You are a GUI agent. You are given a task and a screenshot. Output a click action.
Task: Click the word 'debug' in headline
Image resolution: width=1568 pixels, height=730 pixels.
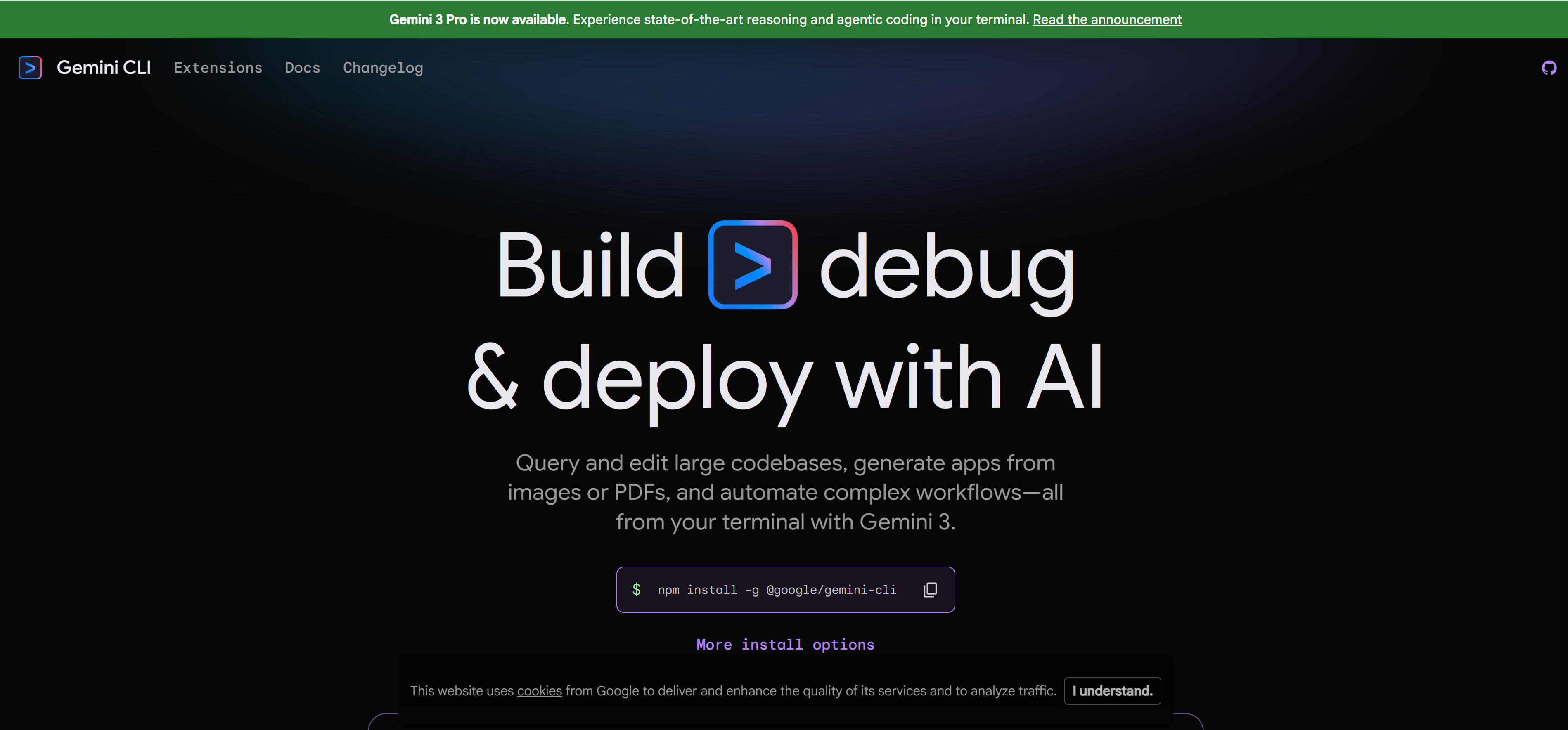(x=947, y=268)
